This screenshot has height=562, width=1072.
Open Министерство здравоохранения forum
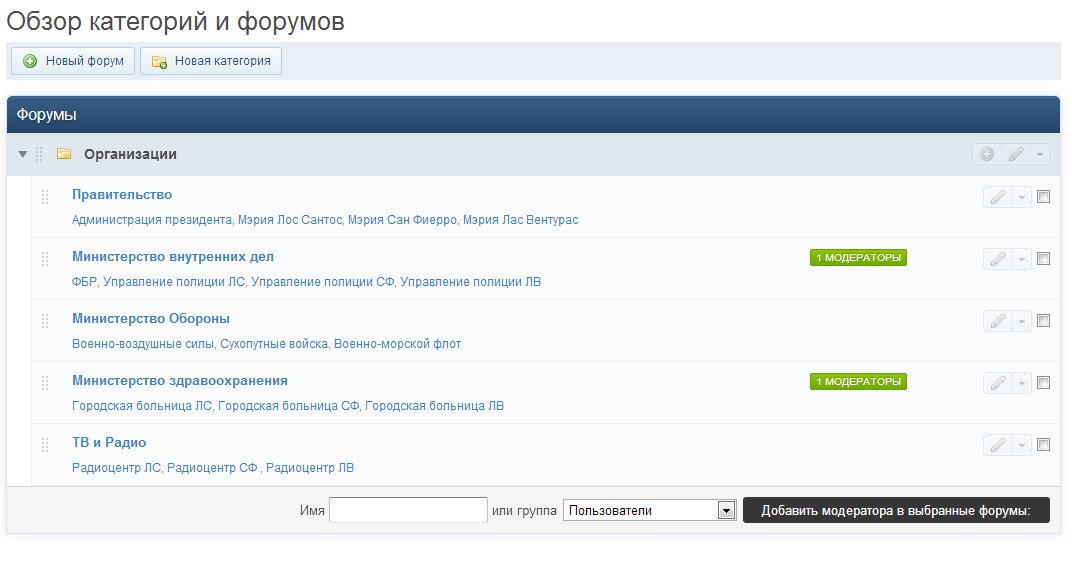coord(180,381)
